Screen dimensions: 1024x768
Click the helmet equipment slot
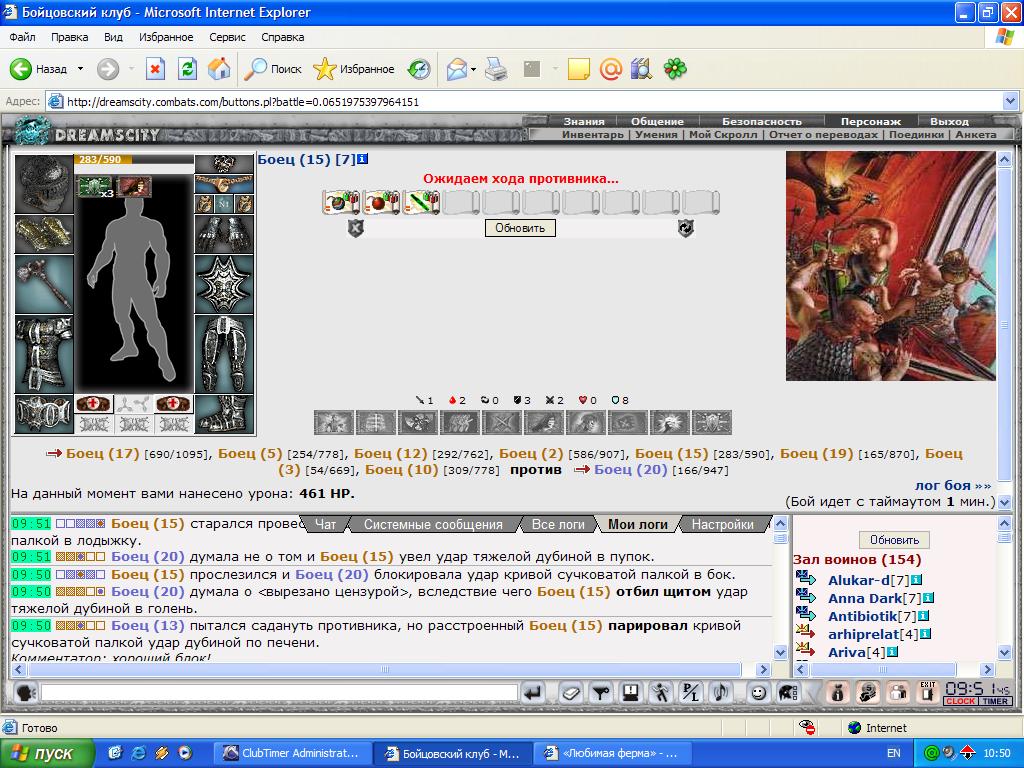click(44, 184)
